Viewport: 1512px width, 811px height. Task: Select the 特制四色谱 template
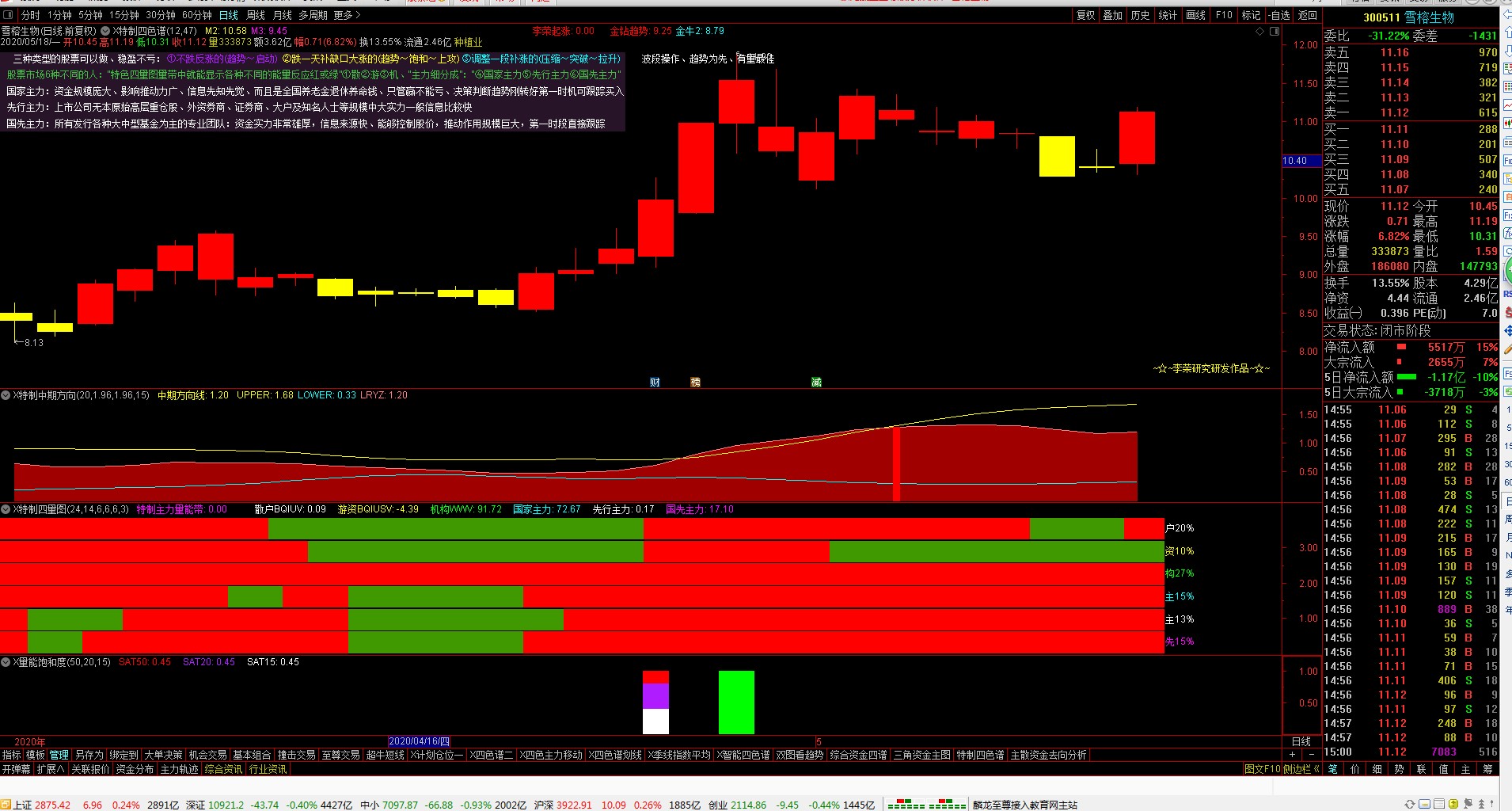[980, 755]
